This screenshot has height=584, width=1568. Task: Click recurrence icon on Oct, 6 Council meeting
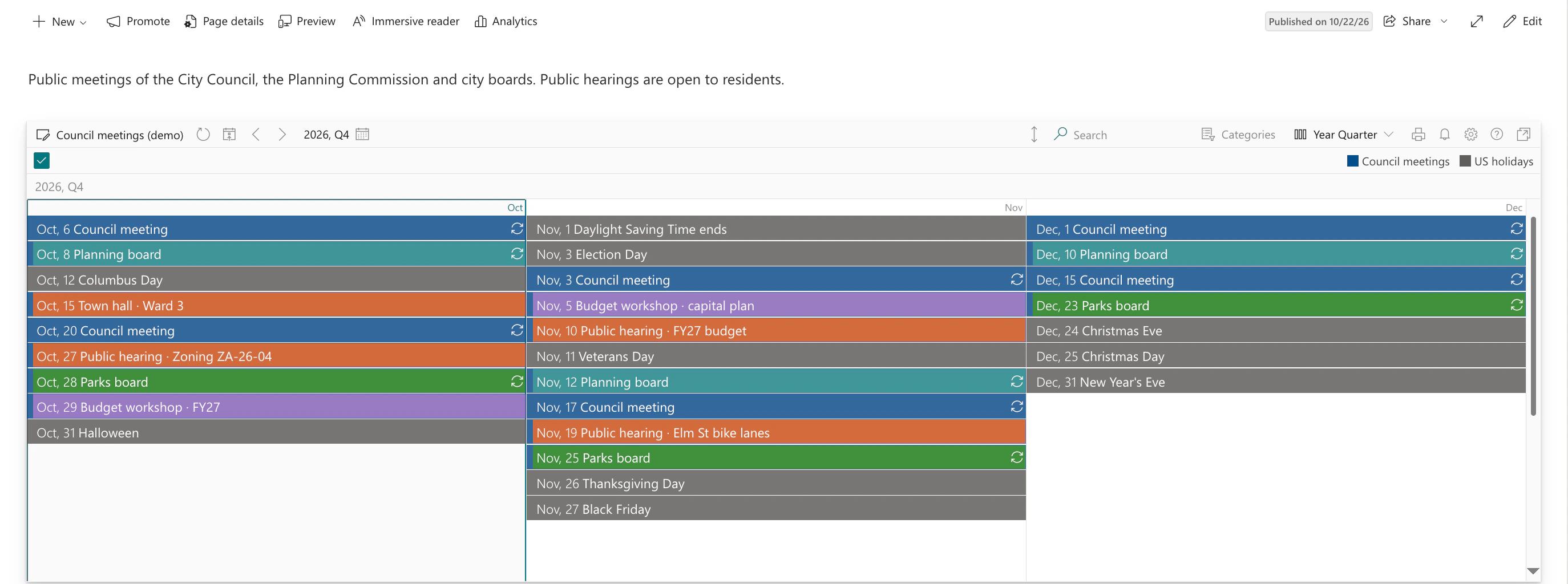click(x=517, y=229)
